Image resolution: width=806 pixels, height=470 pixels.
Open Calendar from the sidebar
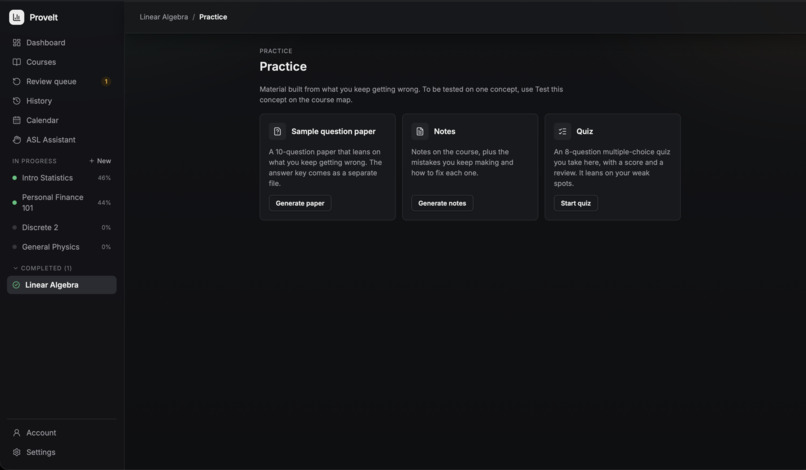[62, 120]
